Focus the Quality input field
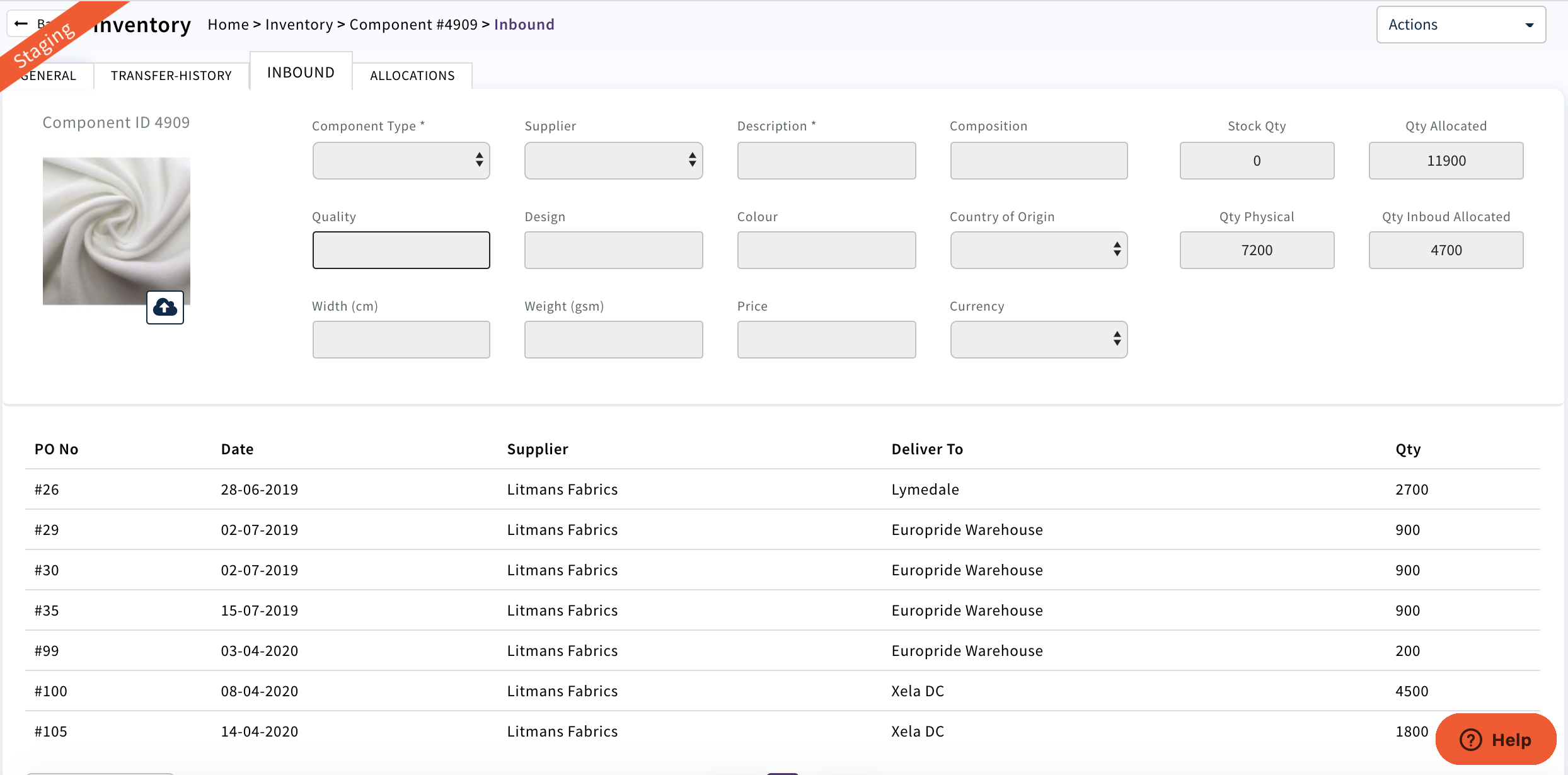Image resolution: width=1568 pixels, height=775 pixels. [401, 250]
